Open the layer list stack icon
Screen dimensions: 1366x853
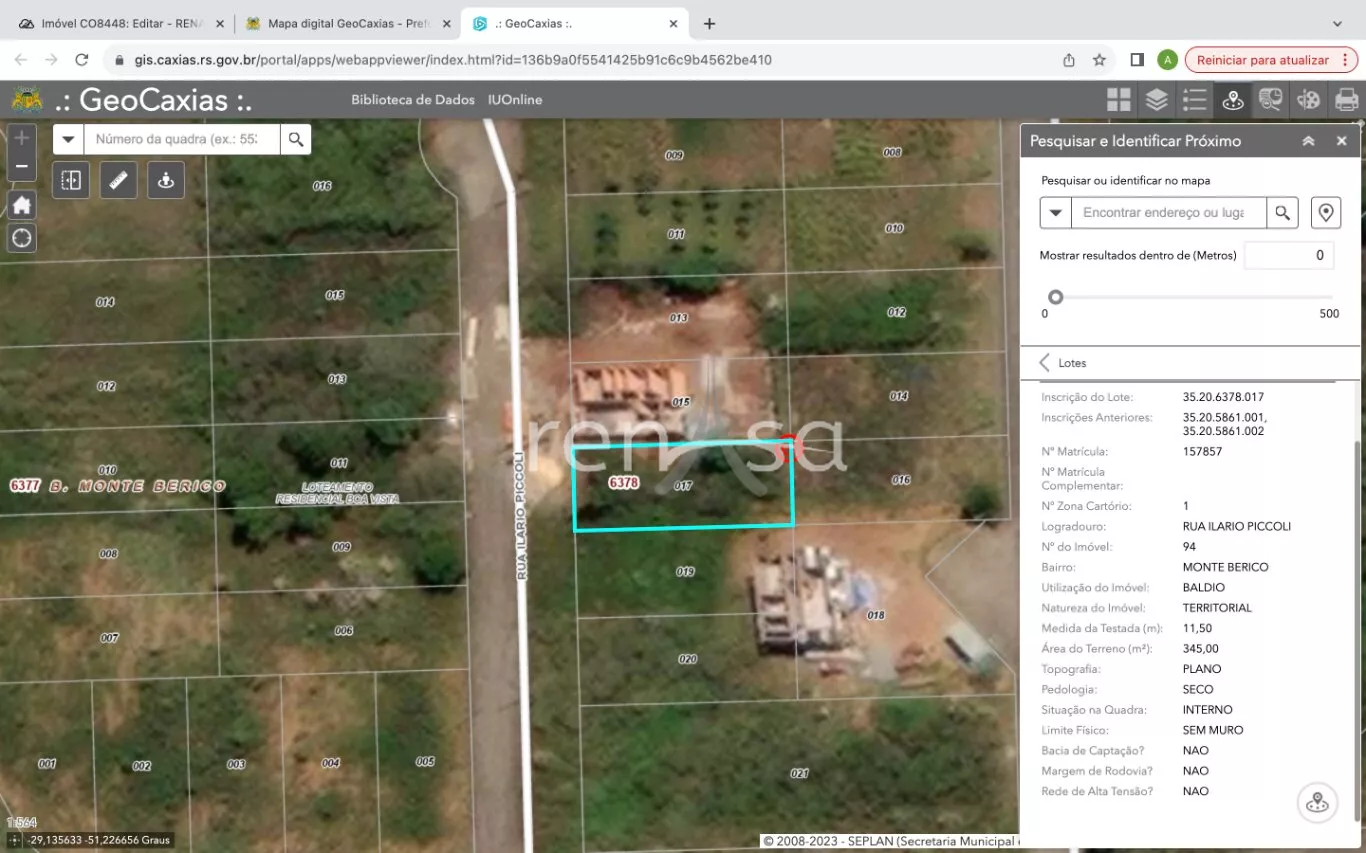tap(1156, 100)
